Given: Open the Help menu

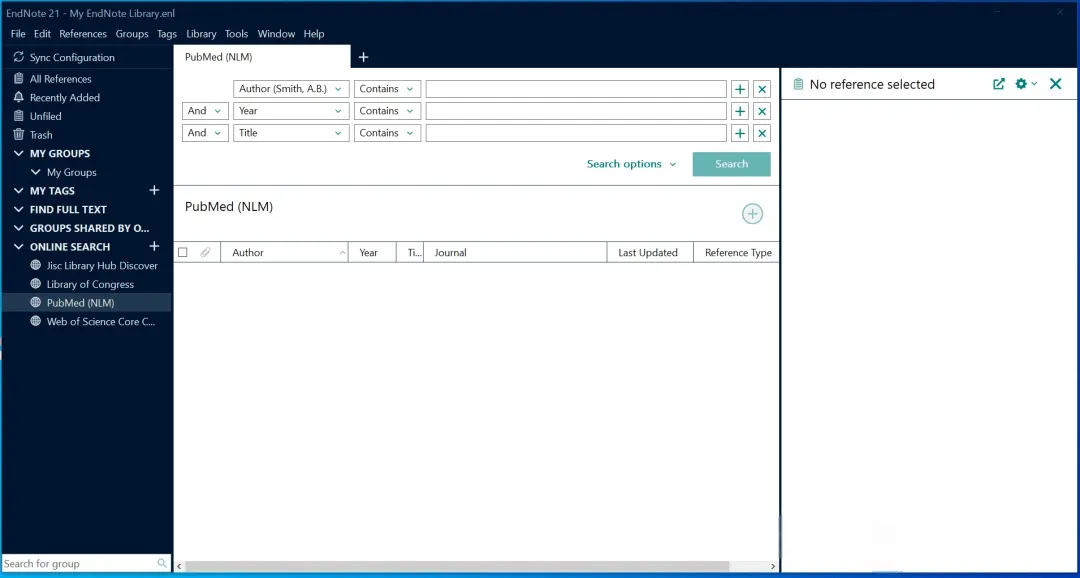Looking at the screenshot, I should coord(313,34).
